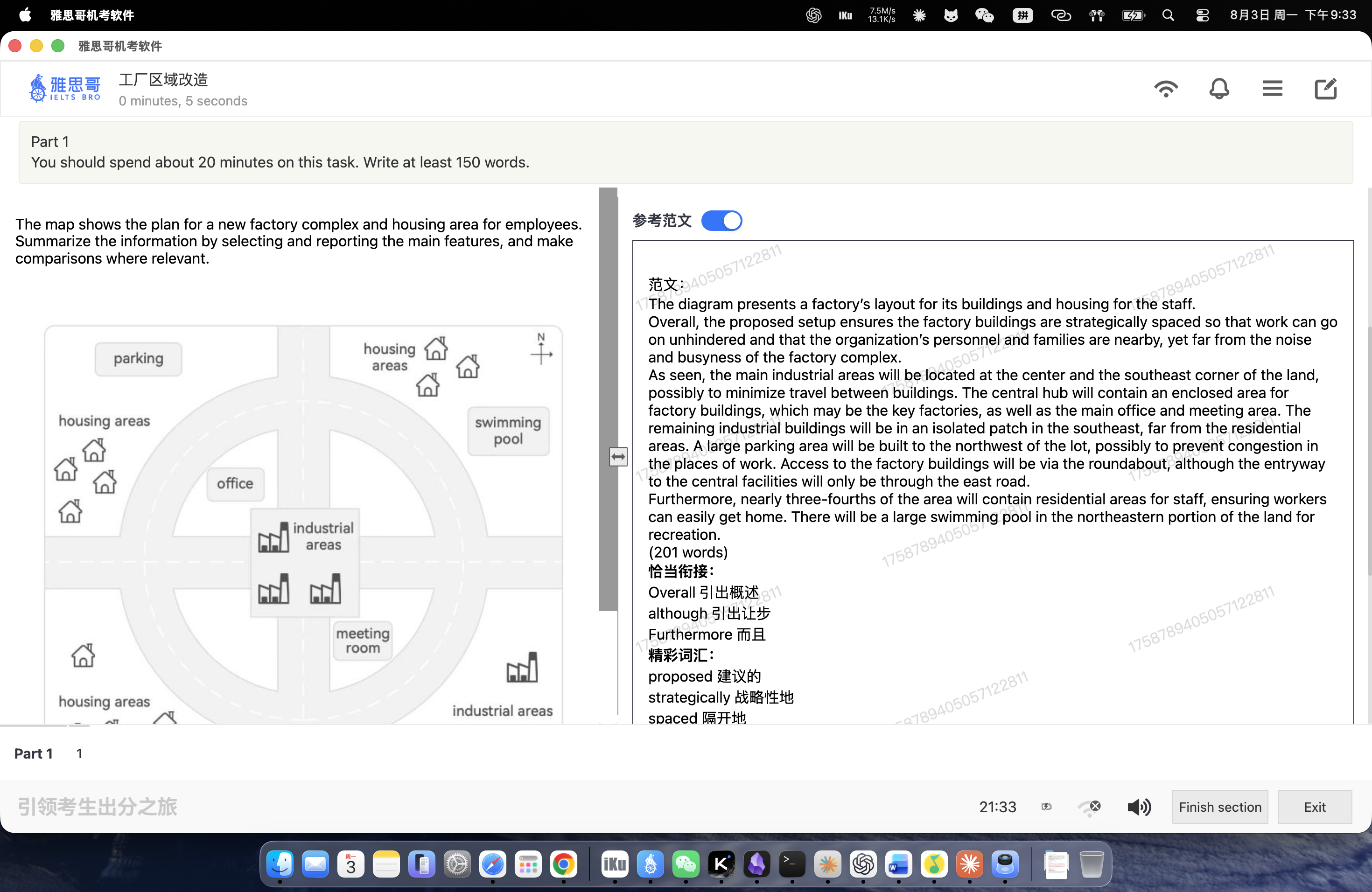Click the 21:33 countdown timer
Image resolution: width=1372 pixels, height=892 pixels.
coord(997,807)
